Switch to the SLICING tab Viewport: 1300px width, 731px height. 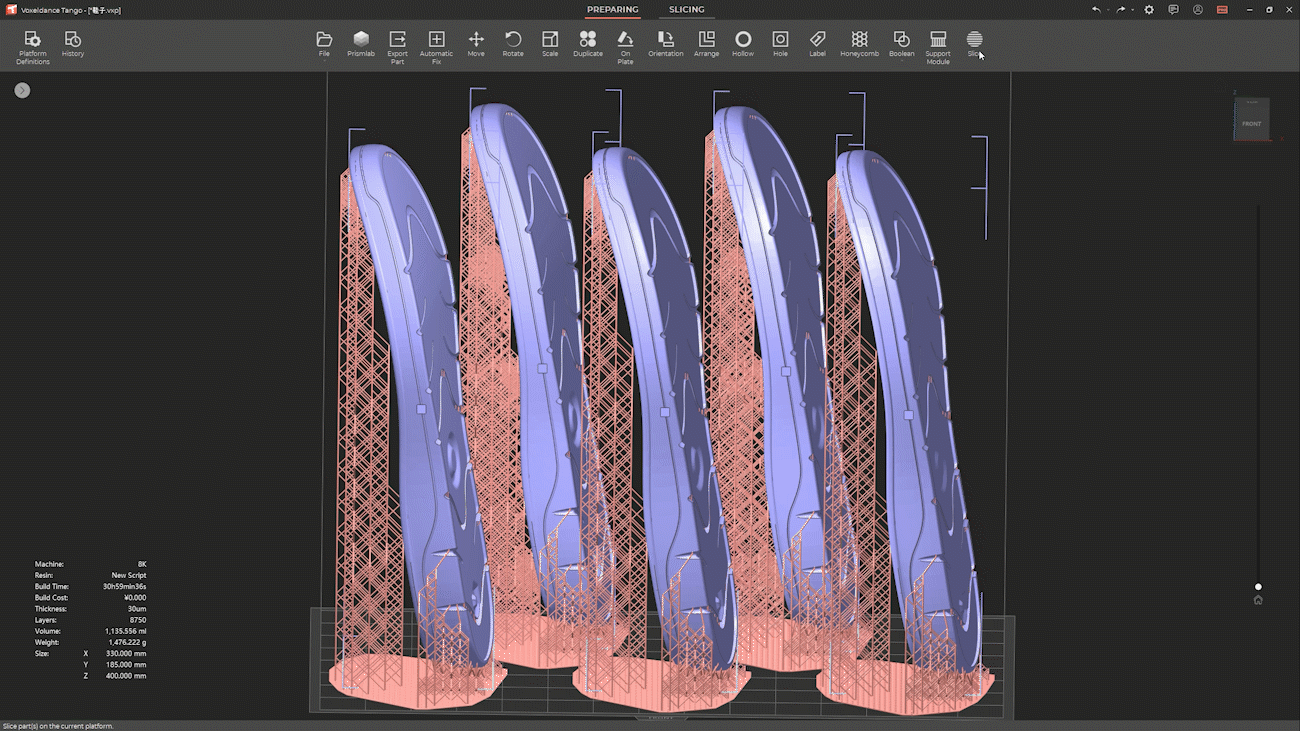[x=686, y=10]
